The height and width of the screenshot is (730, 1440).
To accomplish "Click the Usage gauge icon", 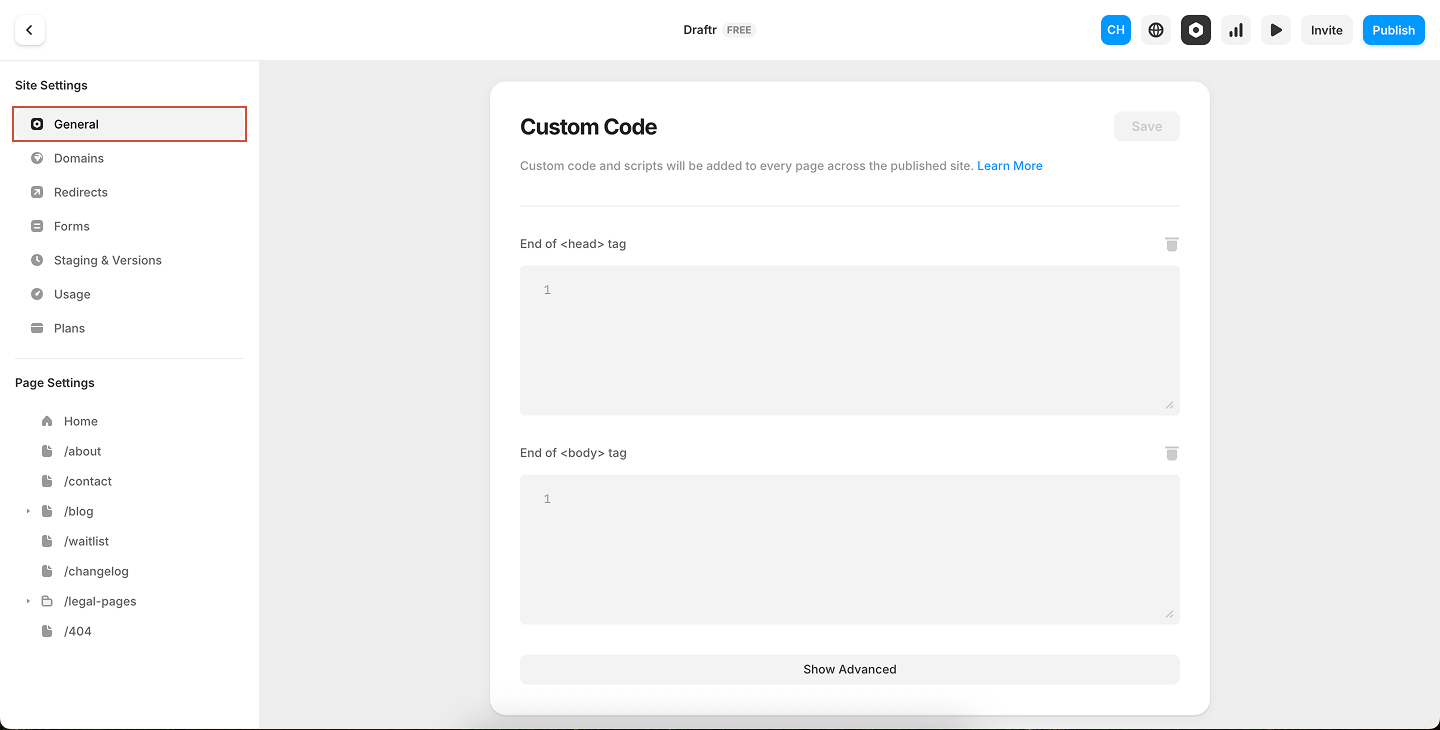I will [x=37, y=294].
